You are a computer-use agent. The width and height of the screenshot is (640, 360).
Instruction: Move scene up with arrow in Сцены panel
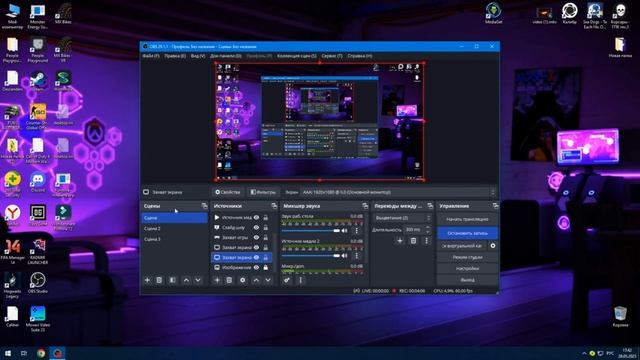coord(186,280)
